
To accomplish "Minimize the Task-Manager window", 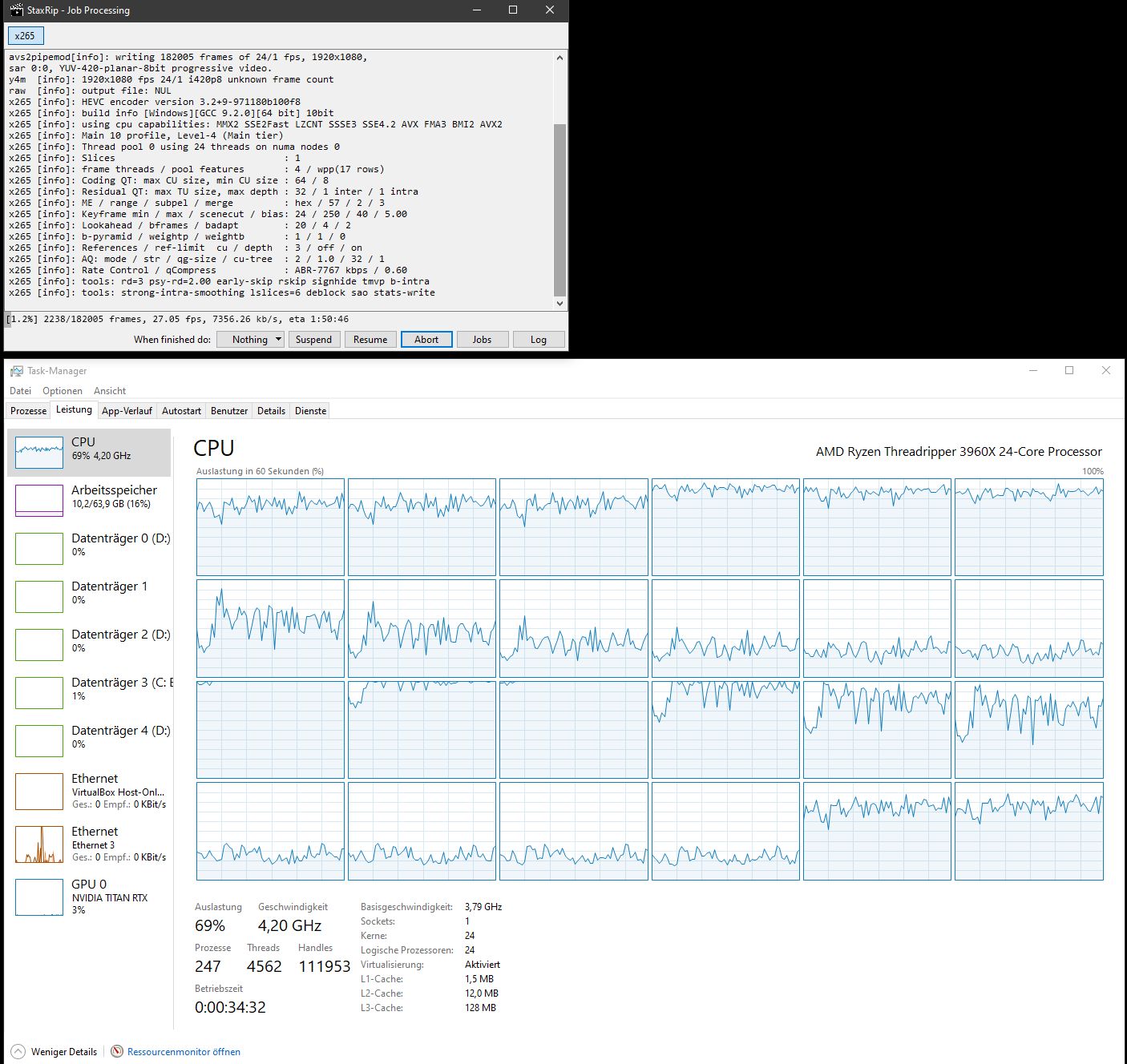I will click(x=1032, y=370).
